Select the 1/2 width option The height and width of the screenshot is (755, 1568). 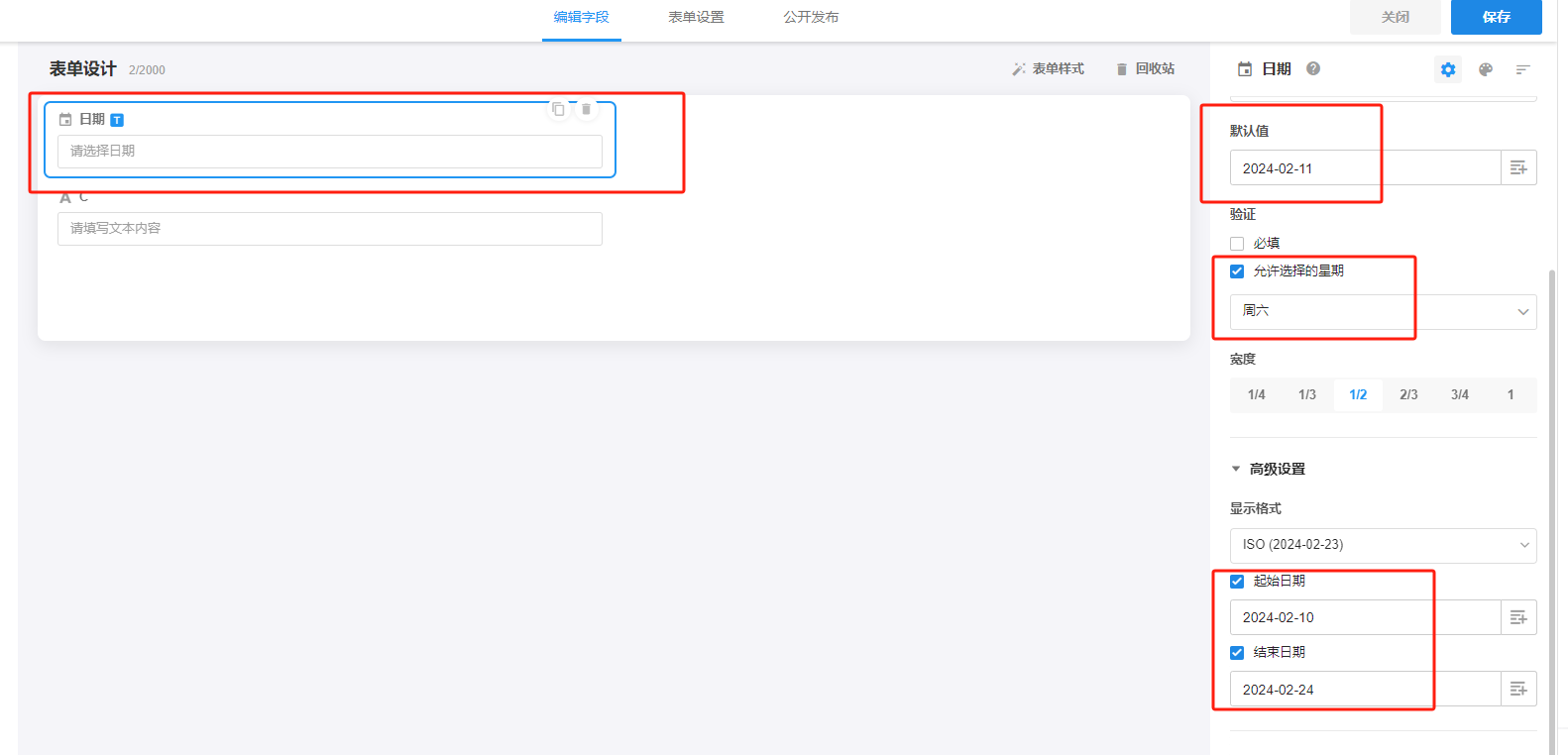pos(1358,394)
